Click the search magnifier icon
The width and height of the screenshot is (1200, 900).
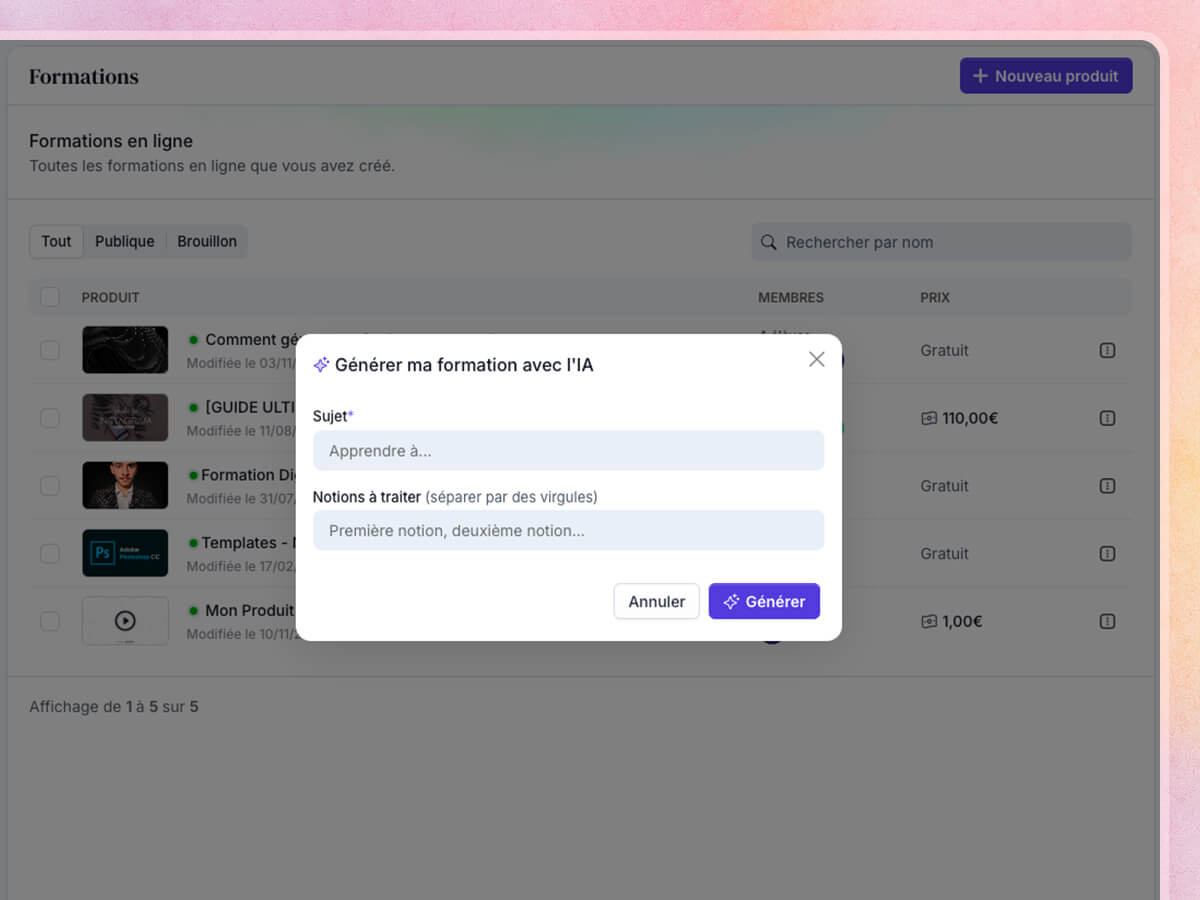pyautogui.click(x=768, y=242)
